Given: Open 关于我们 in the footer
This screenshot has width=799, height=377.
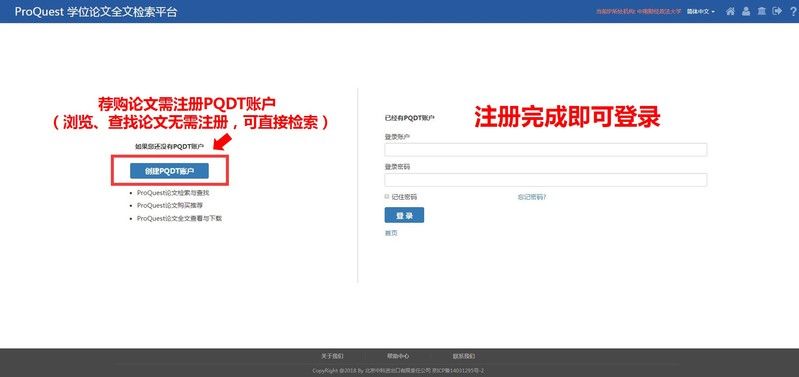Looking at the screenshot, I should (x=332, y=356).
